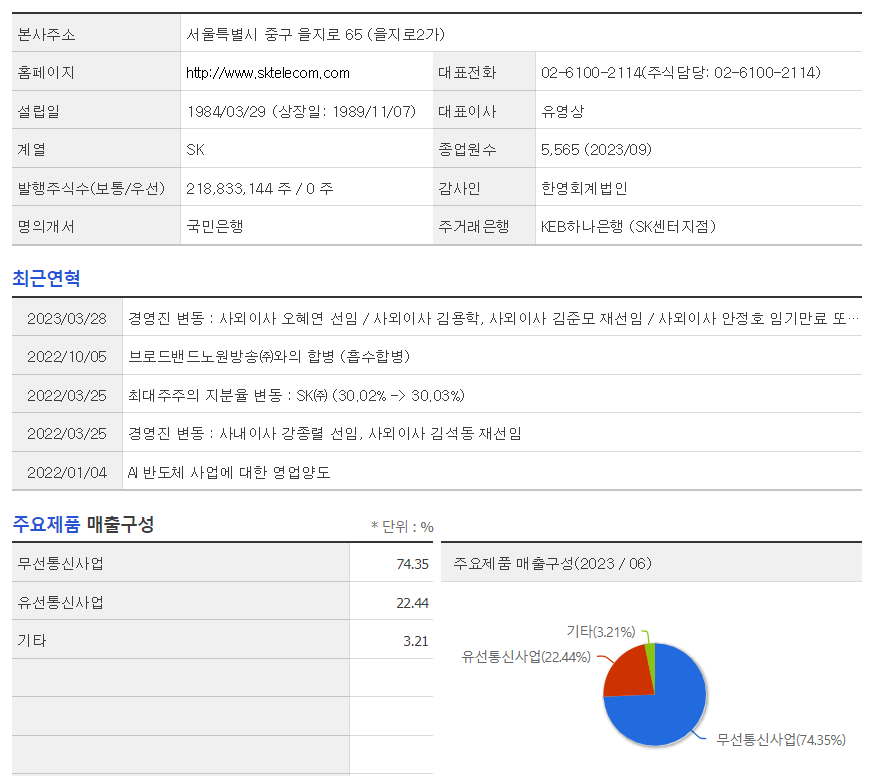Select the phone number 02-6100-2114
Viewport: 870px width, 776px height.
coord(590,73)
